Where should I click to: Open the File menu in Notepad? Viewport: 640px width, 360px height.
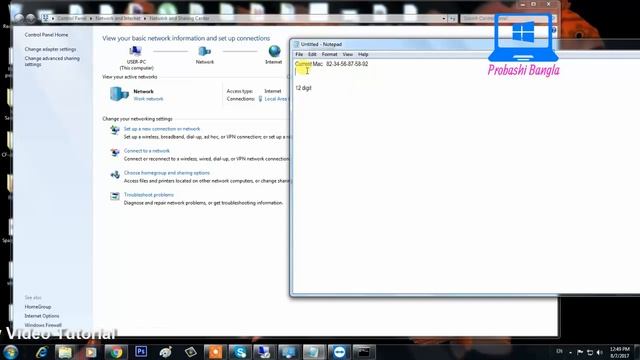click(299, 54)
